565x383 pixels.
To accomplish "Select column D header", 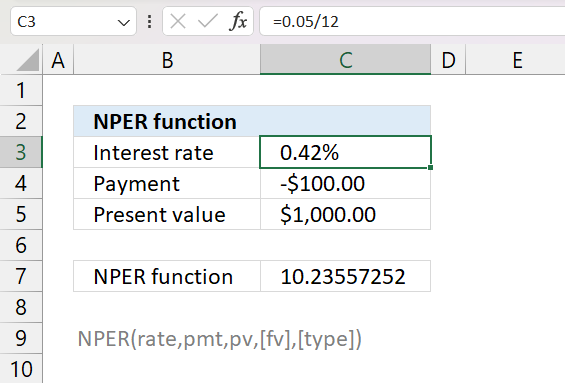I will pyautogui.click(x=448, y=59).
